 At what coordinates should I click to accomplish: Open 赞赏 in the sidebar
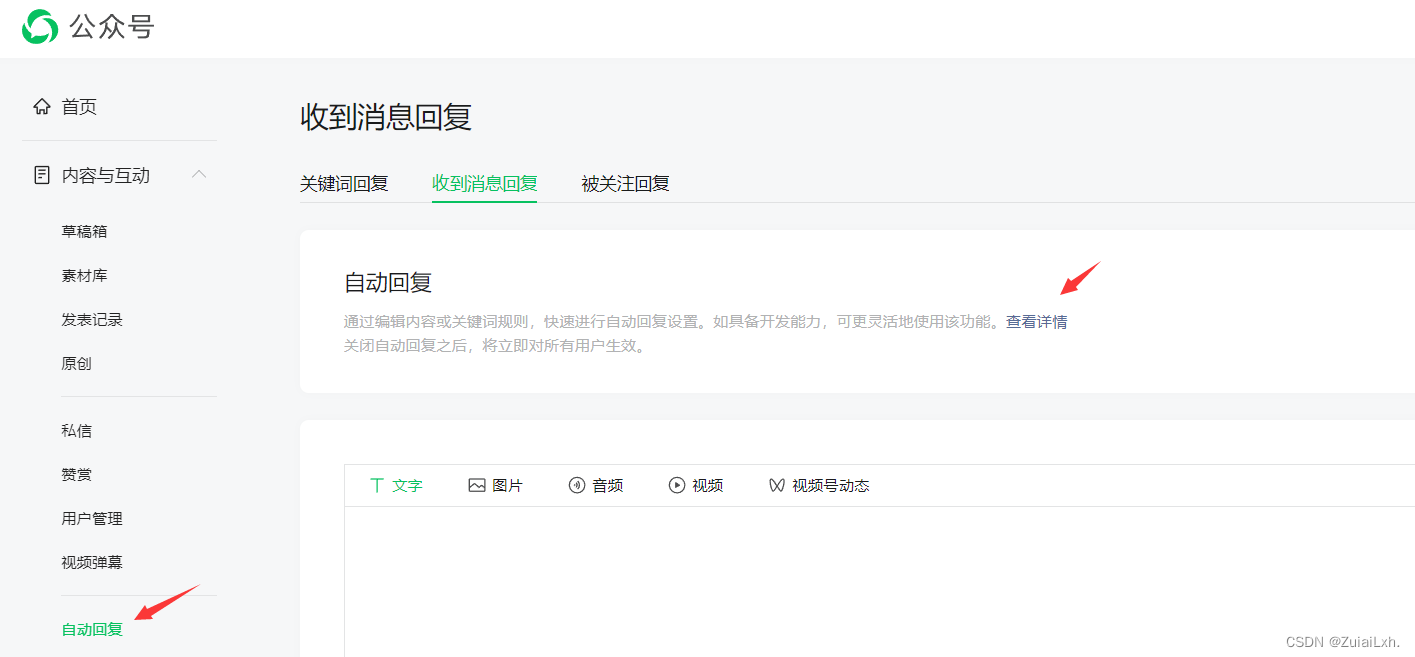coord(76,474)
